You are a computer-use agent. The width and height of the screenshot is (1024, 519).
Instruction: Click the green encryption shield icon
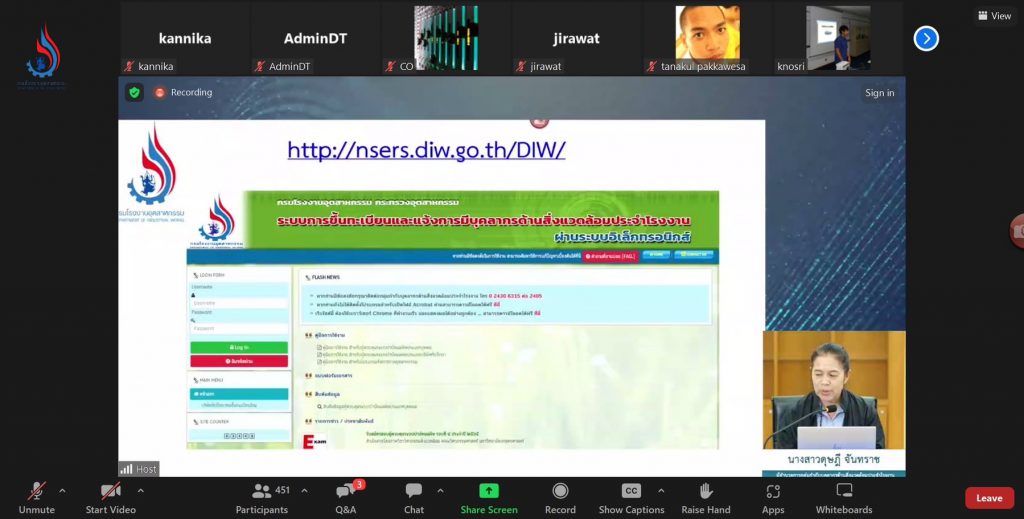(134, 92)
